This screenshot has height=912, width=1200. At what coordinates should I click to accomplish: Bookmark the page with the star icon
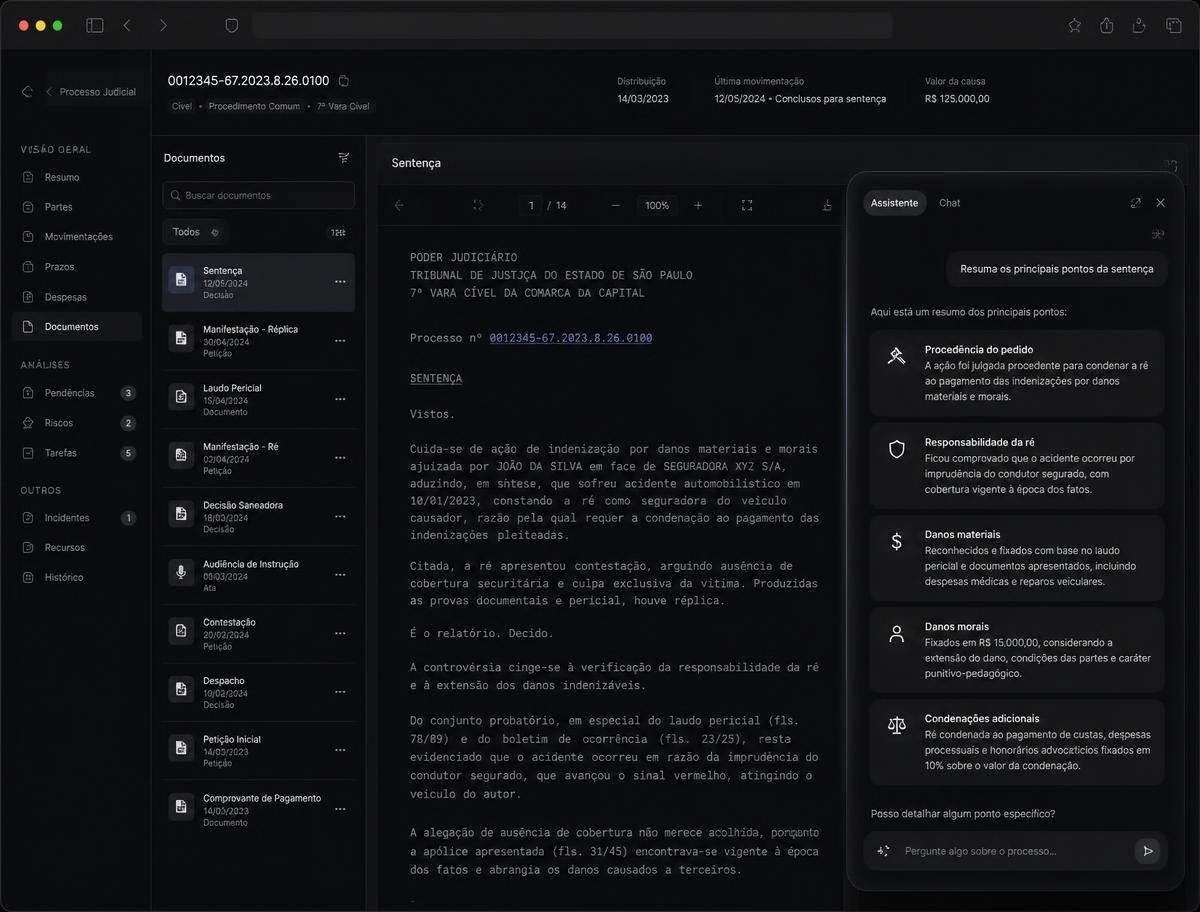click(x=1074, y=25)
